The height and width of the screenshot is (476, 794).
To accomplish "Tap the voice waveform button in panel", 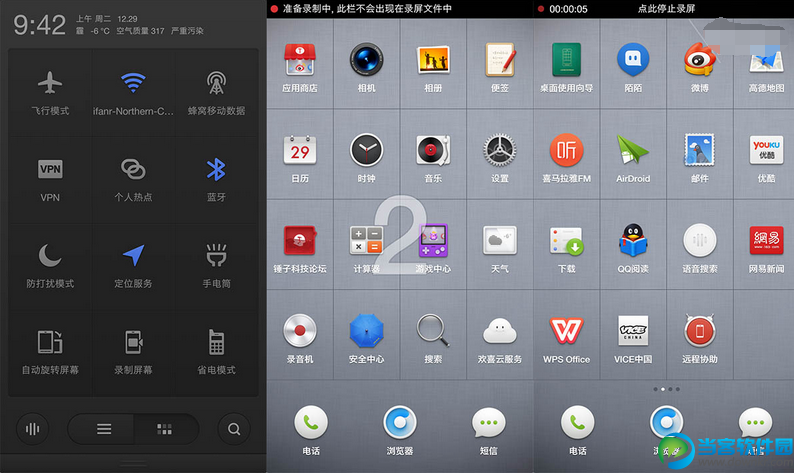I will (32, 429).
